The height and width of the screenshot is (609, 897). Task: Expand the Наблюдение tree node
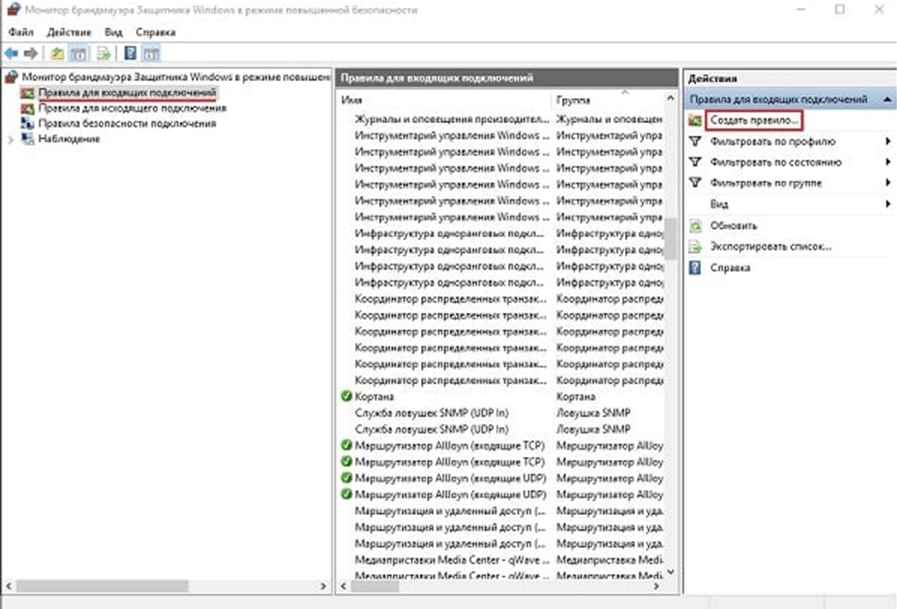pyautogui.click(x=11, y=139)
